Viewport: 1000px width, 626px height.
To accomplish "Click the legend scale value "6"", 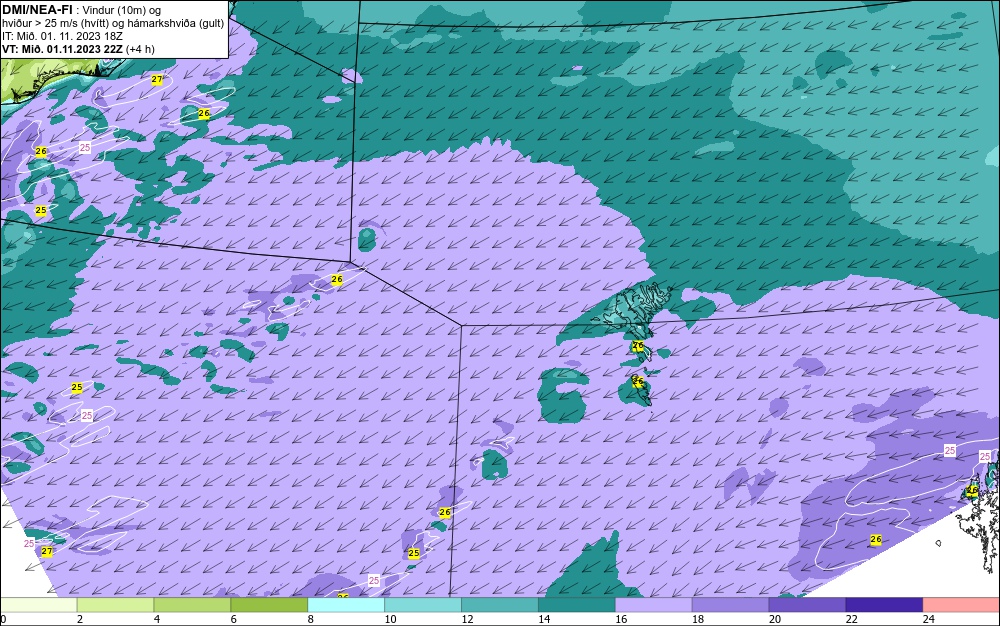I will [x=233, y=619].
